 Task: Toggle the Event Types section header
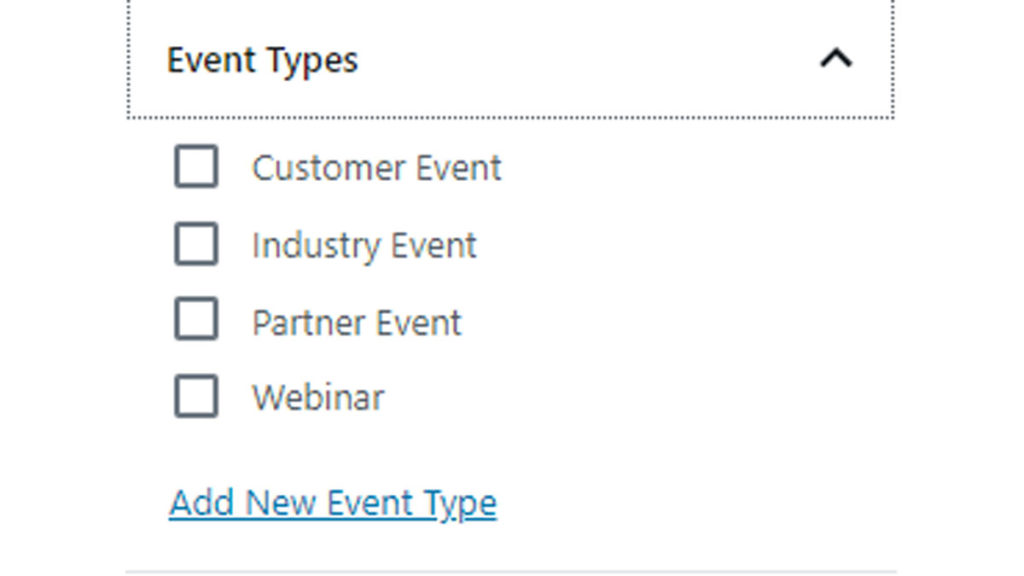pos(510,60)
